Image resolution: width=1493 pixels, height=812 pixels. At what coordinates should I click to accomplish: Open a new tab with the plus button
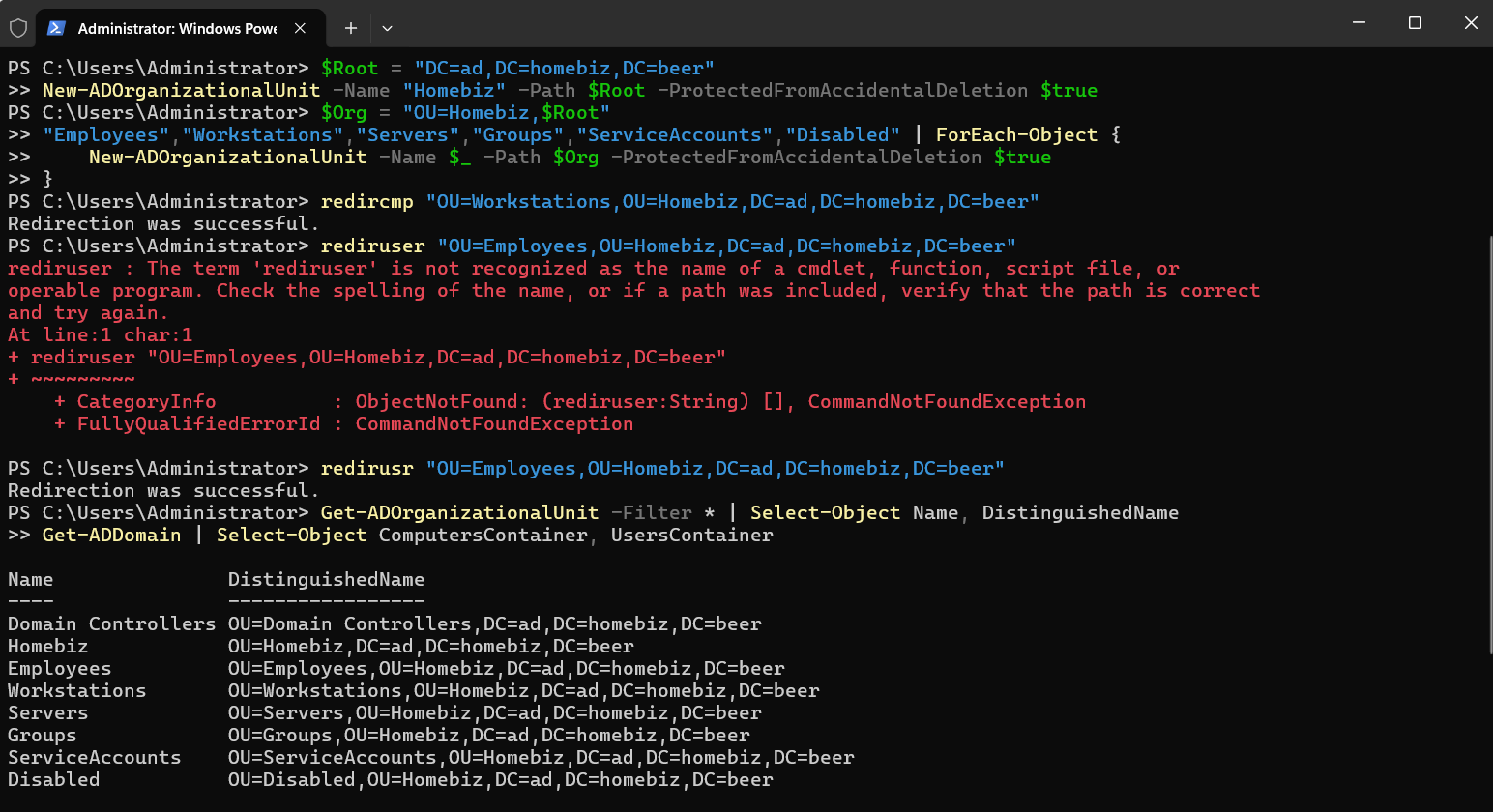(351, 28)
